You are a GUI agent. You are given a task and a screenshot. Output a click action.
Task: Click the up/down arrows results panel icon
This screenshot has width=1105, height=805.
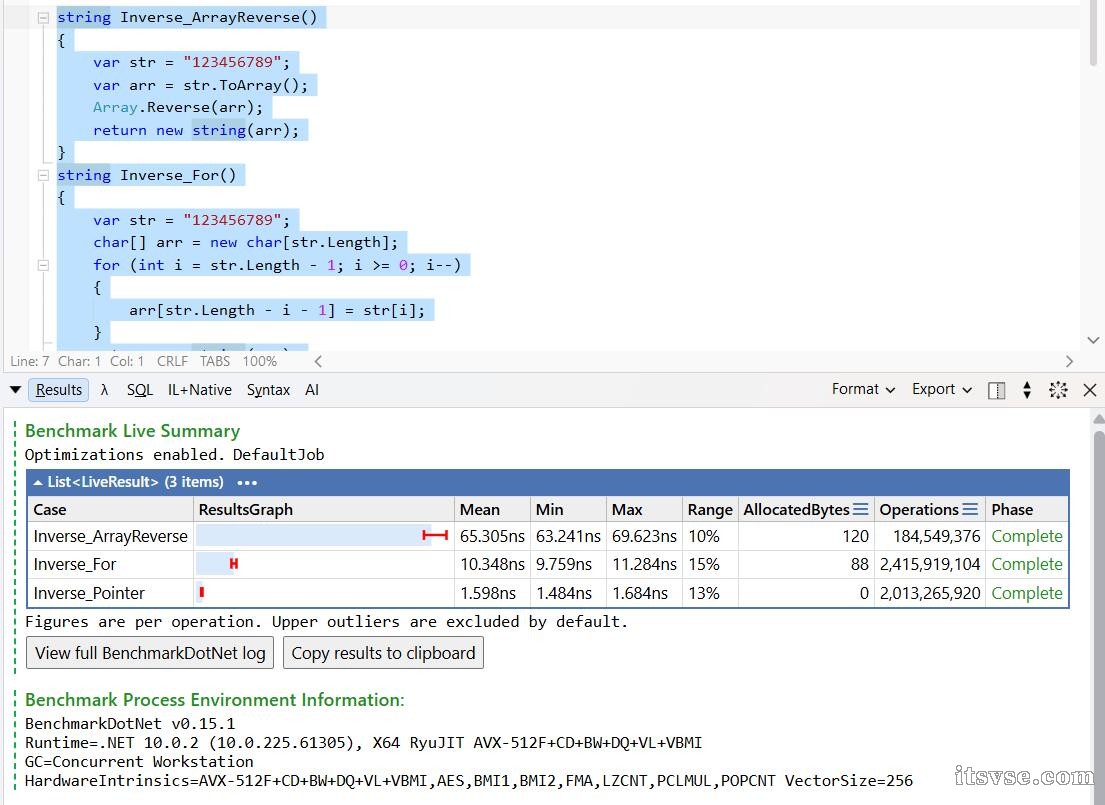click(1027, 391)
